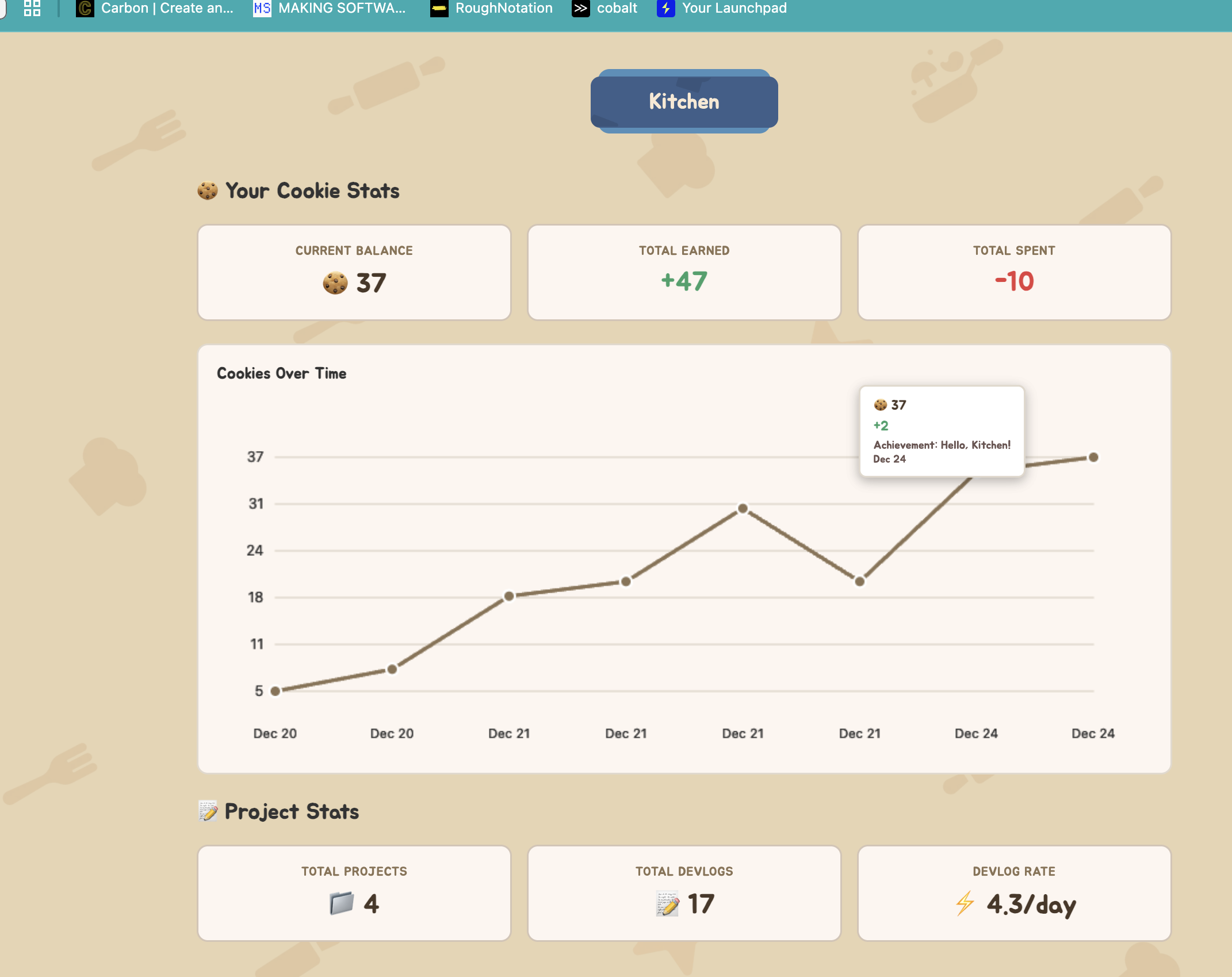
Task: Click the memo icon beside Project Stats heading
Action: 208,811
